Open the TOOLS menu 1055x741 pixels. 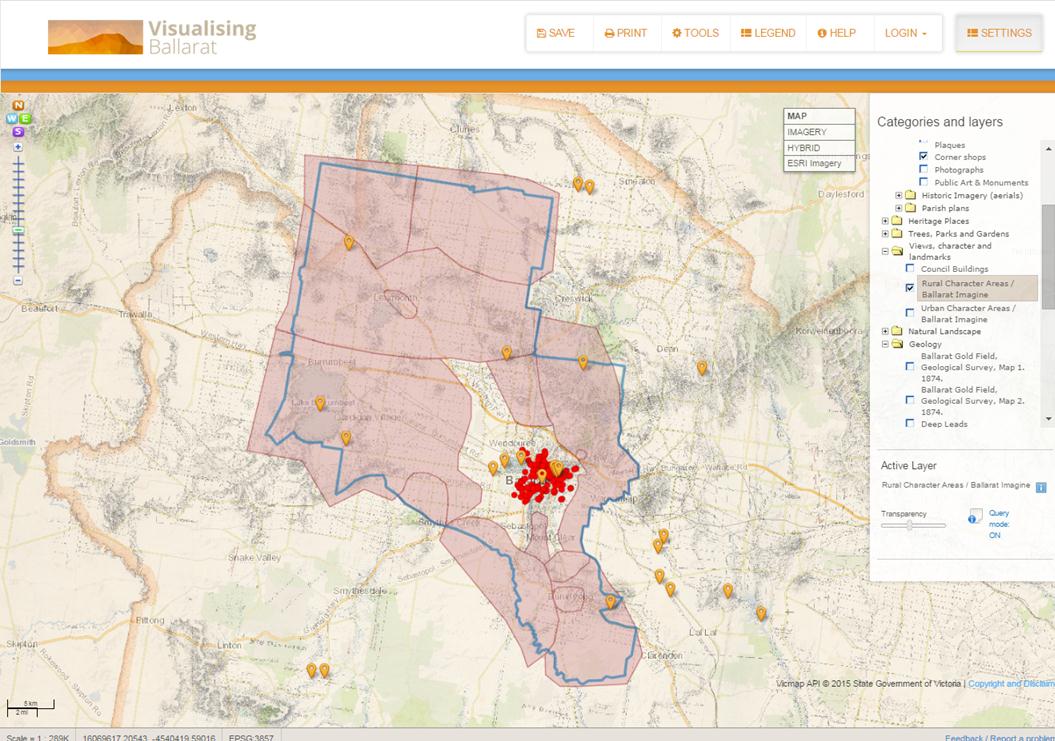click(695, 33)
